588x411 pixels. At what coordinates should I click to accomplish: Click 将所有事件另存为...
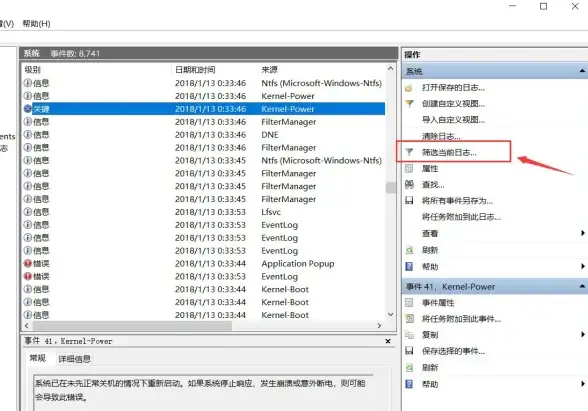pos(458,201)
